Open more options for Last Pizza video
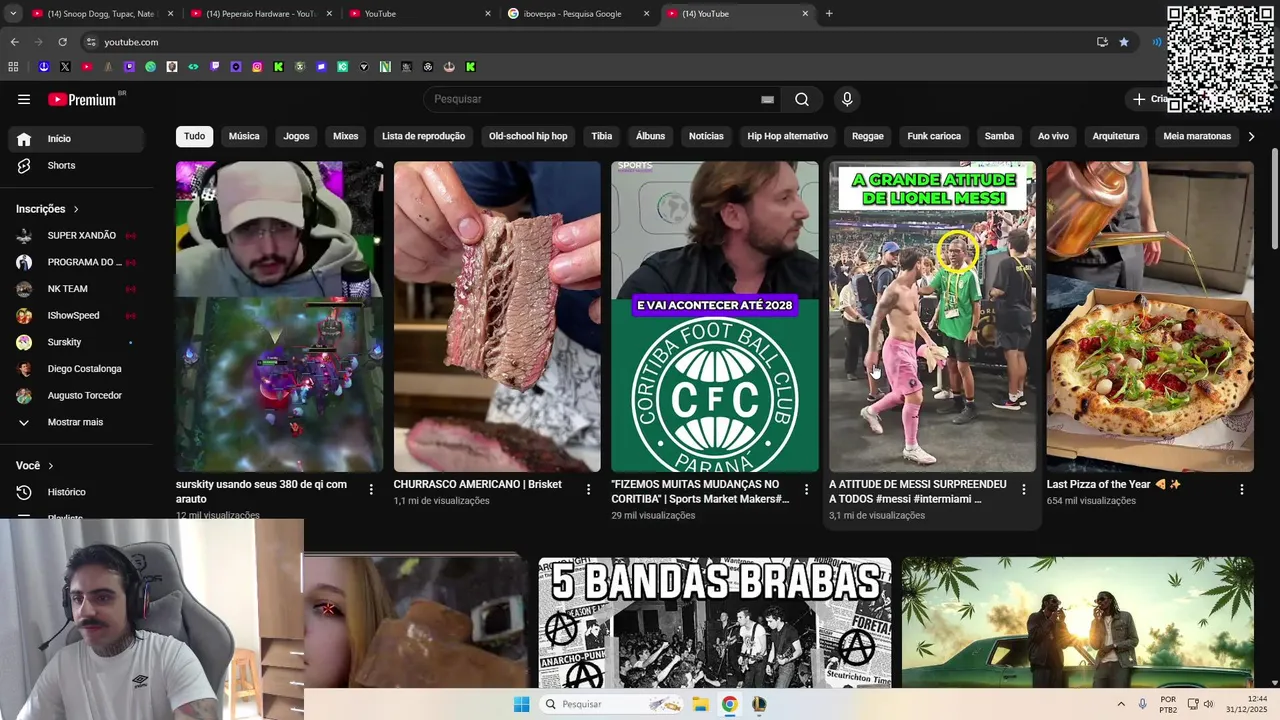 pyautogui.click(x=1242, y=489)
